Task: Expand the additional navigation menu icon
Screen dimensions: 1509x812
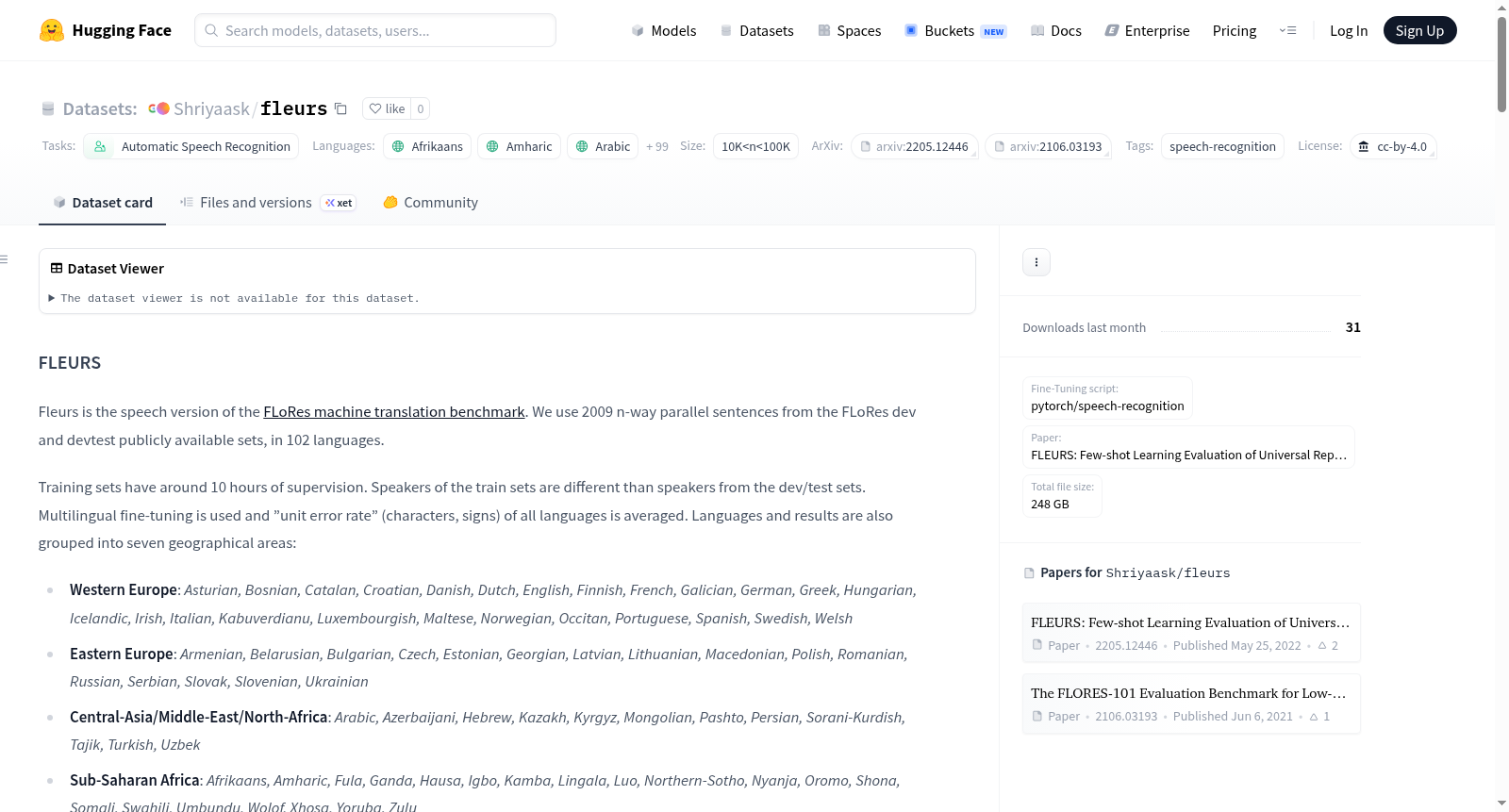Action: [x=1287, y=30]
